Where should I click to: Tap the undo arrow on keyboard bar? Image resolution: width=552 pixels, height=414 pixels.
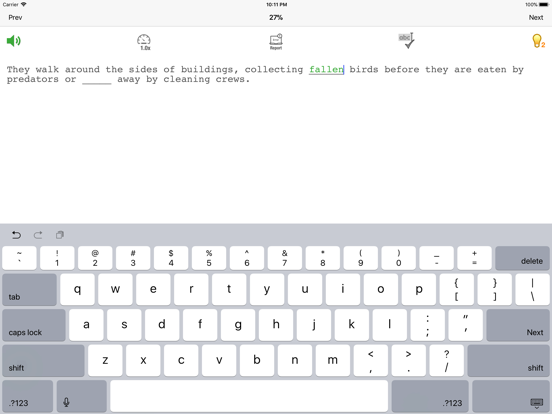[x=16, y=235]
